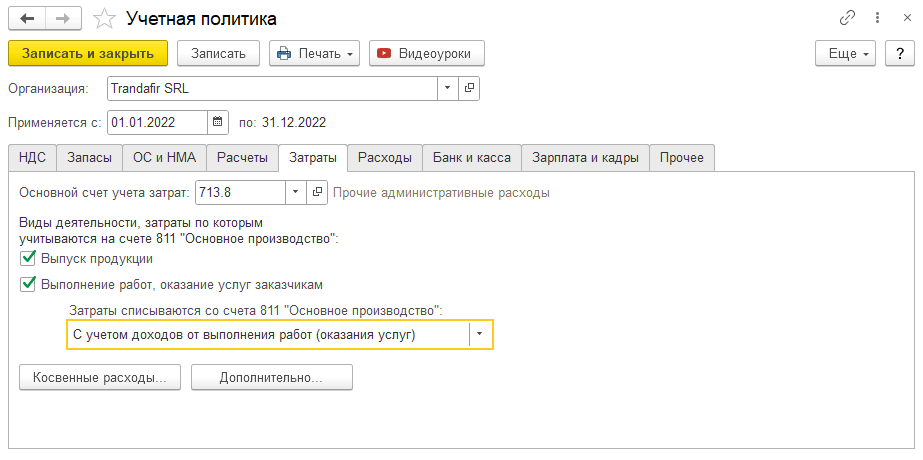Click the back navigation arrow
The height and width of the screenshot is (460, 923).
tap(26, 19)
